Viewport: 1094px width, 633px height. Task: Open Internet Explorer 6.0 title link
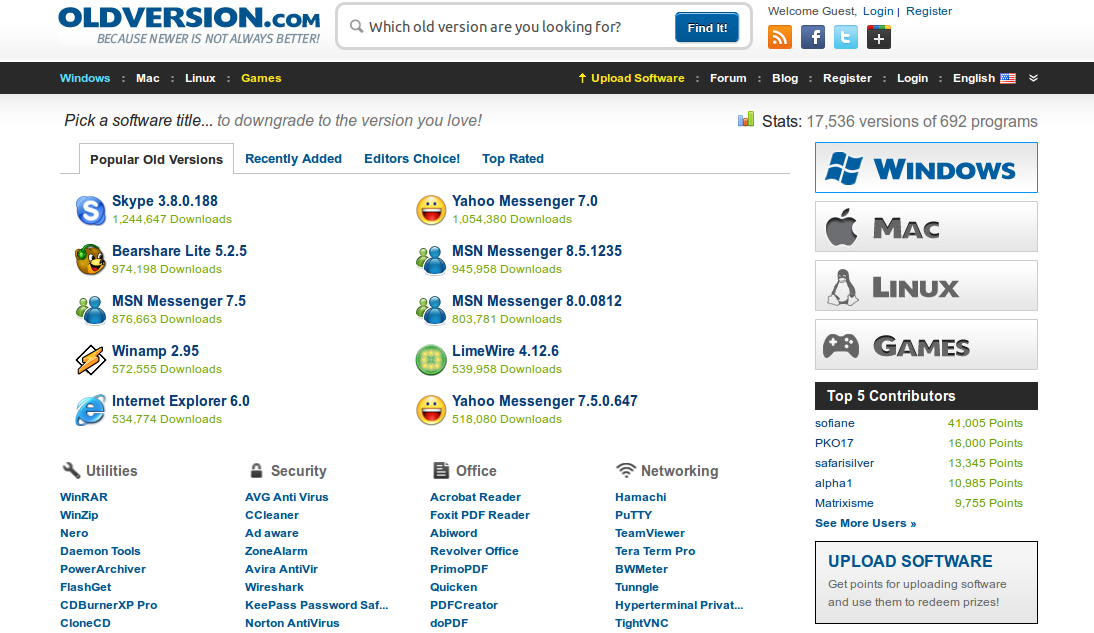[x=181, y=401]
